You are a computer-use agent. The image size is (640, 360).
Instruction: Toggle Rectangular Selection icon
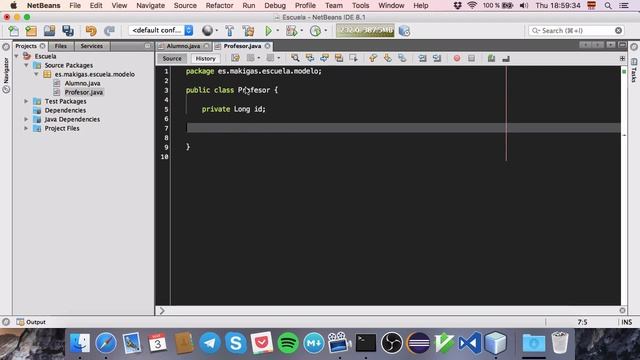(353, 58)
